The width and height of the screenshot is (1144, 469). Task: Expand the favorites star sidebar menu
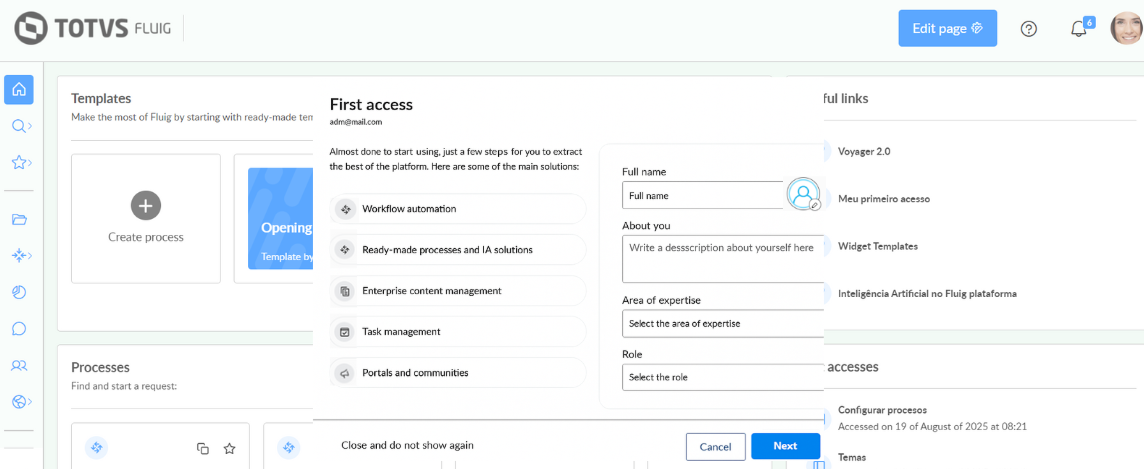pos(19,162)
